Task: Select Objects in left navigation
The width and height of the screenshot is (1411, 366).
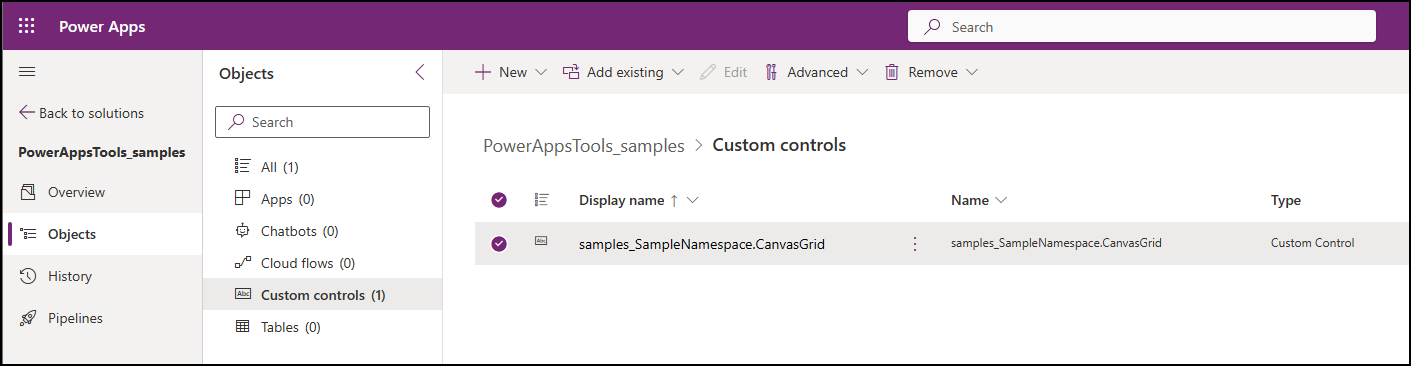Action: (x=101, y=234)
